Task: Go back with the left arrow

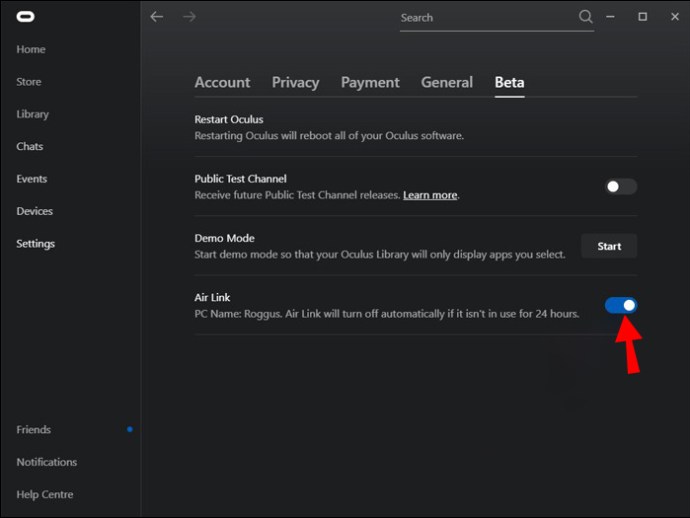Action: 157,17
